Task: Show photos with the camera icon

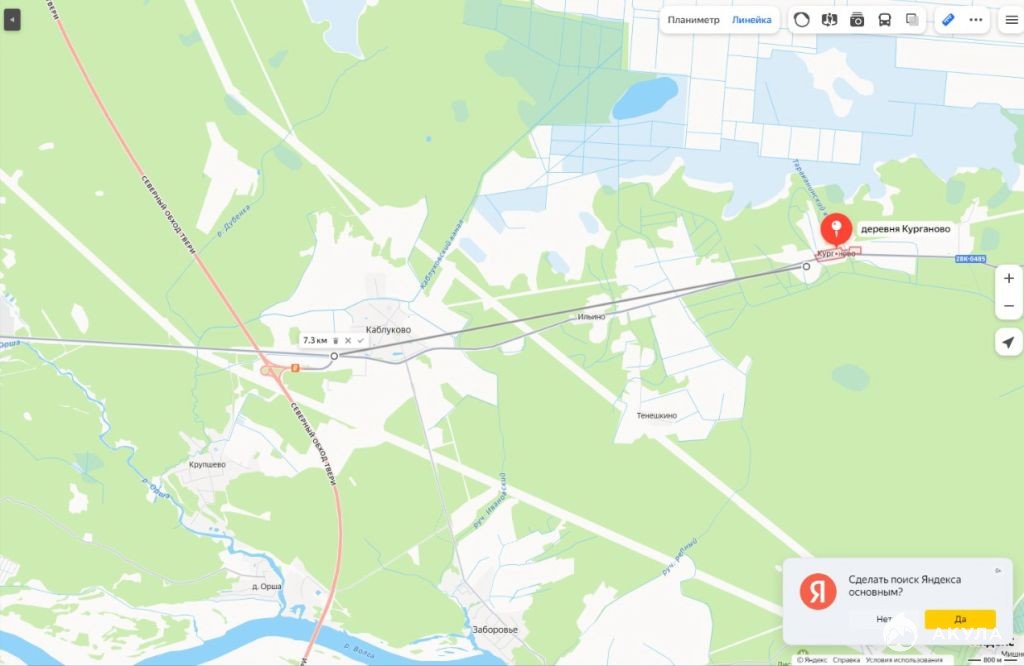Action: 857,20
